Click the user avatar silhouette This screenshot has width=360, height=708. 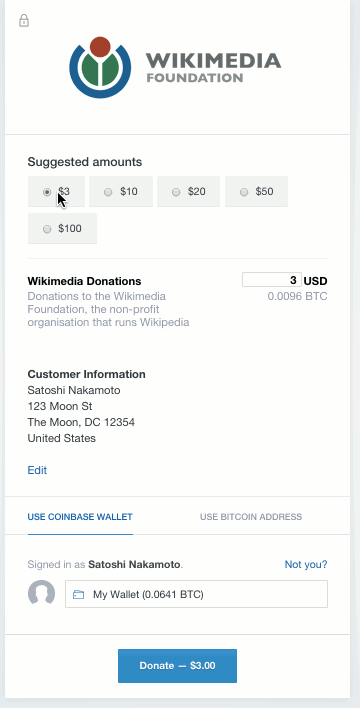tap(42, 593)
